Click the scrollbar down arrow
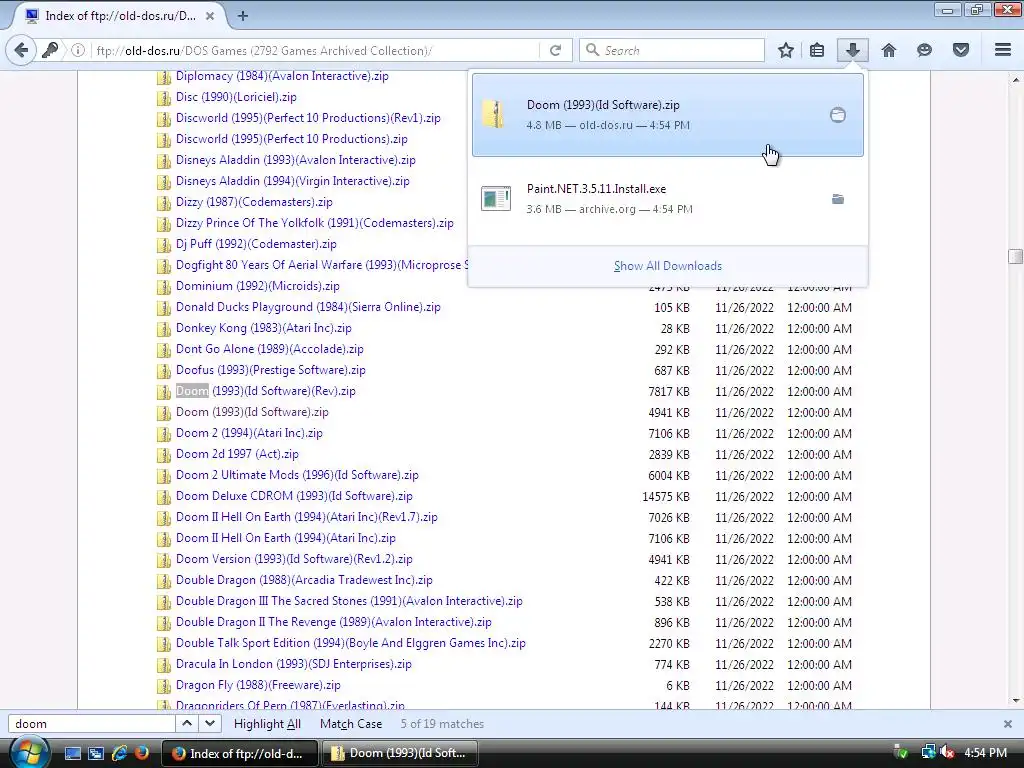Image resolution: width=1024 pixels, height=768 pixels. [1016, 701]
